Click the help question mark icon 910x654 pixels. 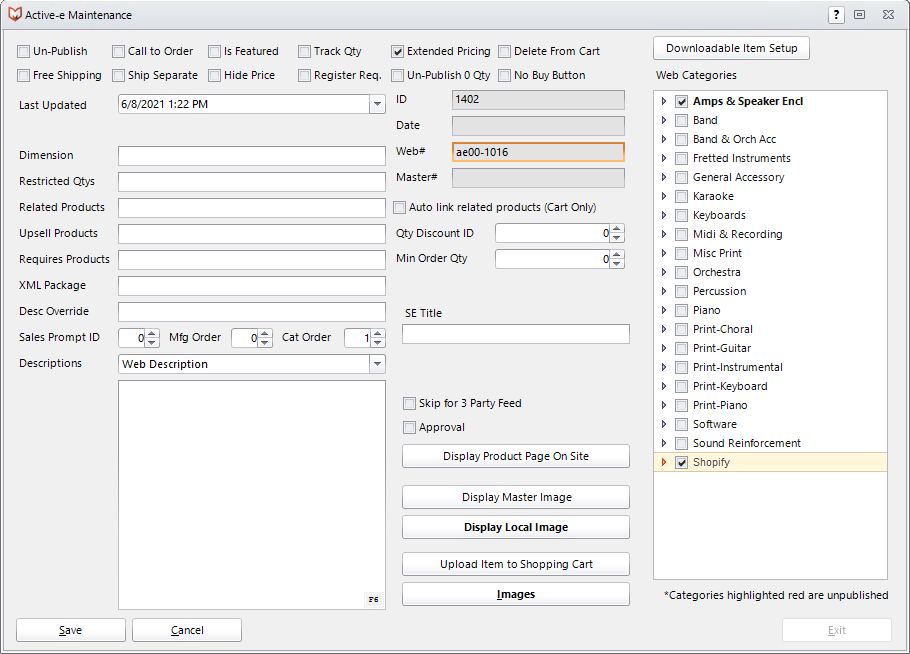836,15
